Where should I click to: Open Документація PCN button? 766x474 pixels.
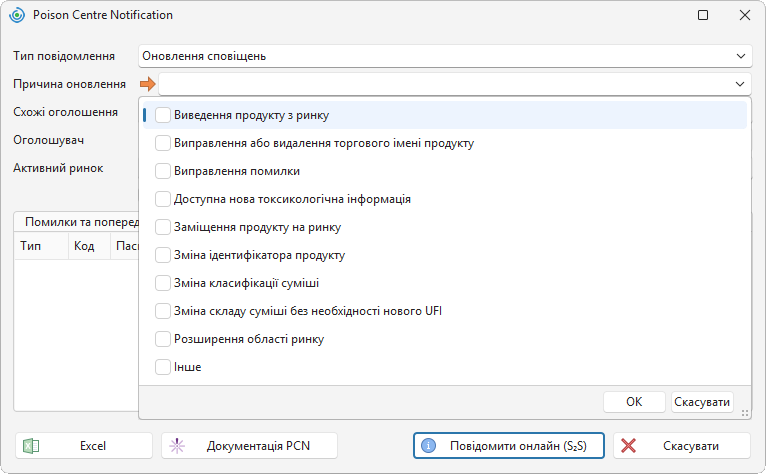[x=250, y=446]
